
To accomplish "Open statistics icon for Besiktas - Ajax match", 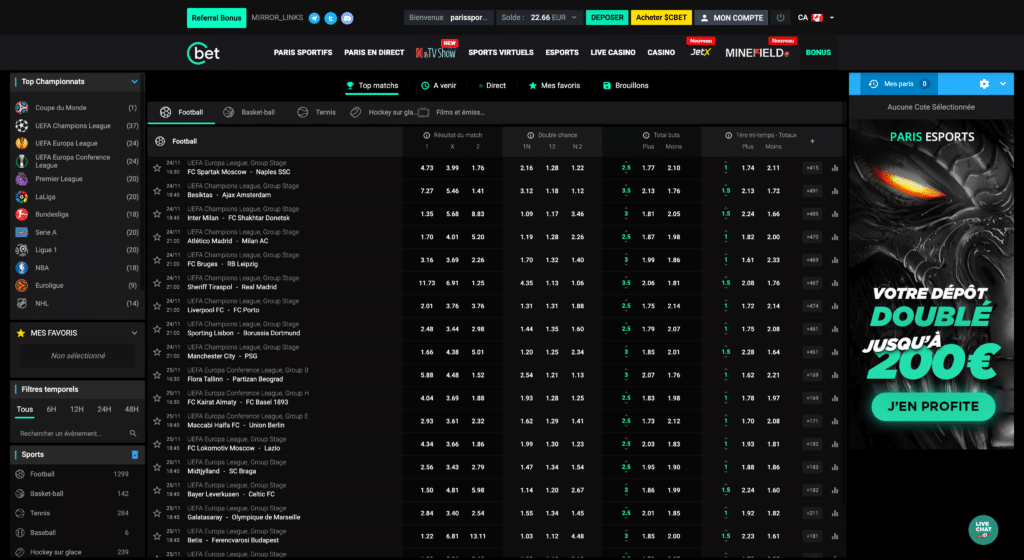I will 835,191.
